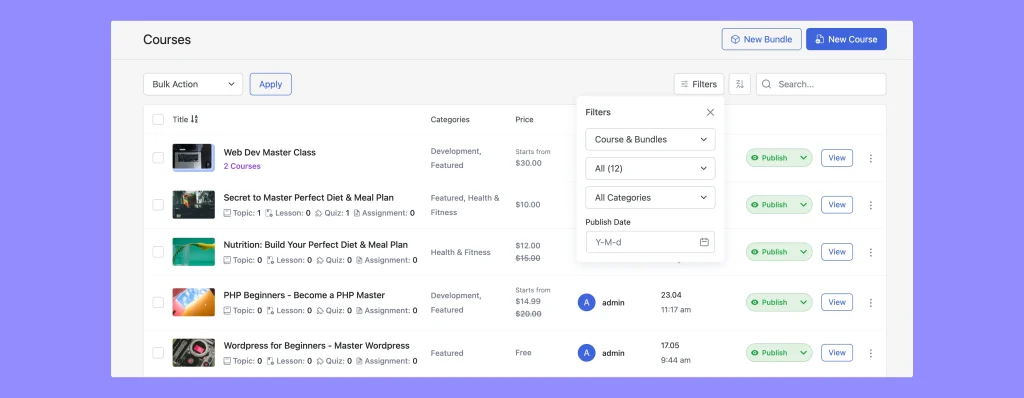Open Nutrition: Build Your Perfect Diet title

[315, 244]
